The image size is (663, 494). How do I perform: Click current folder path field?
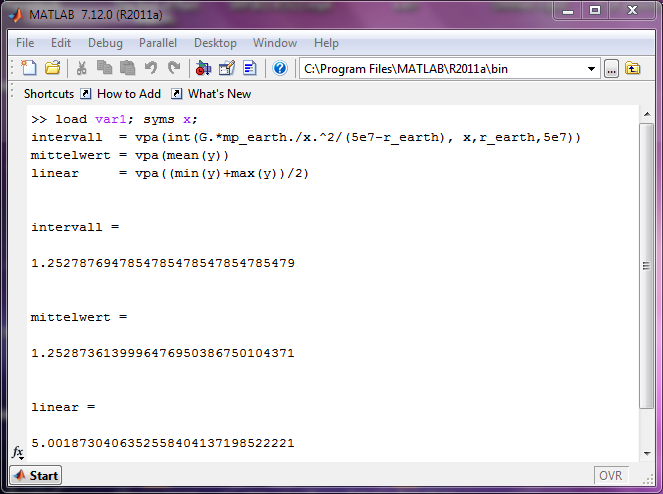(x=449, y=69)
